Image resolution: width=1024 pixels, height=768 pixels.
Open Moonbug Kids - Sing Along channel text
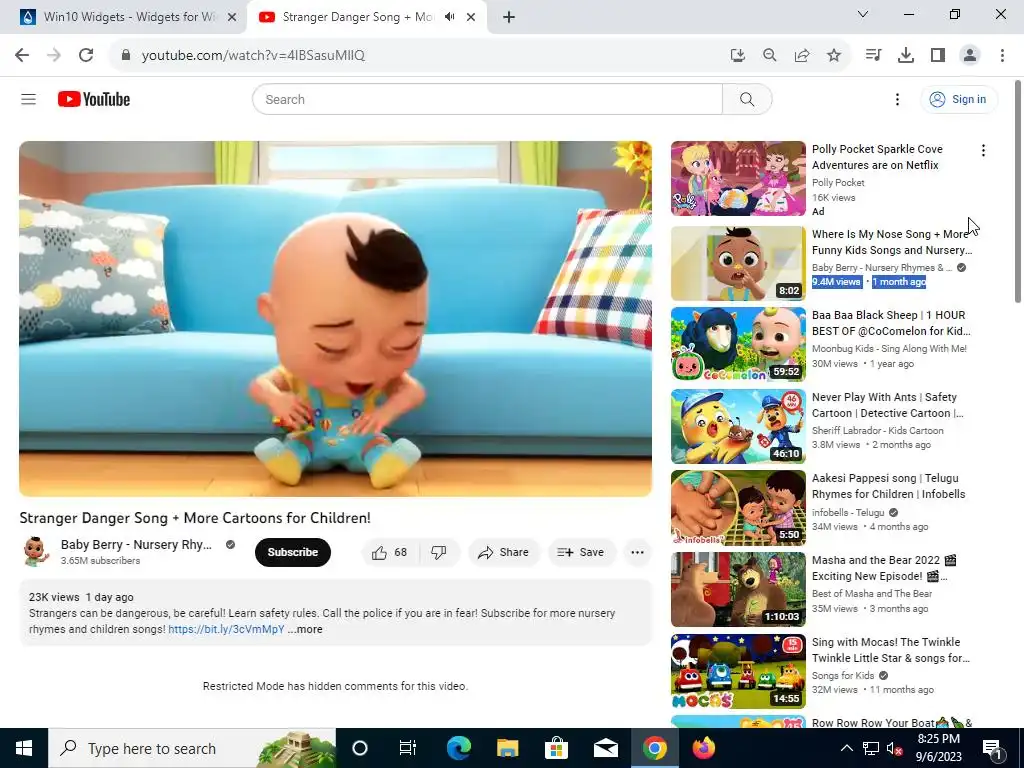point(889,349)
